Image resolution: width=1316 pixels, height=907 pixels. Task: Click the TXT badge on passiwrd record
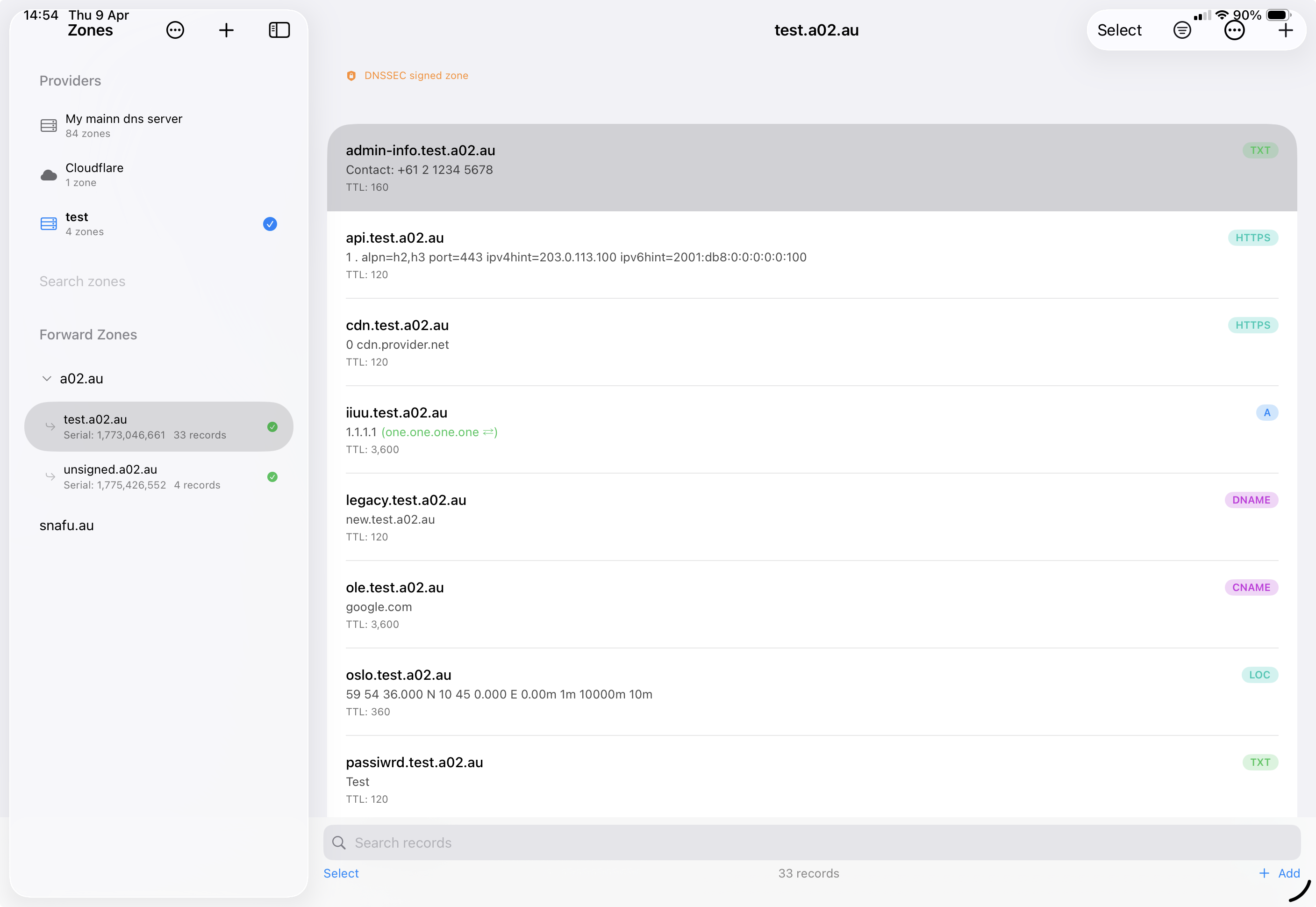pos(1260,763)
